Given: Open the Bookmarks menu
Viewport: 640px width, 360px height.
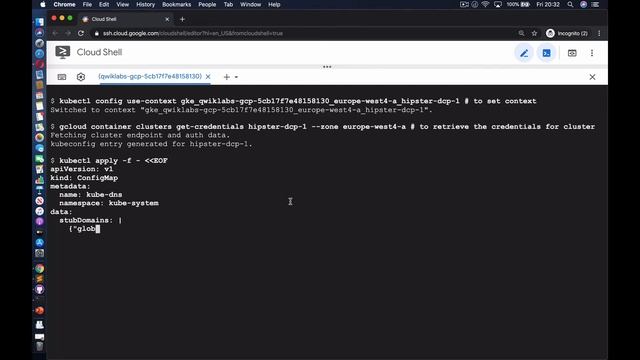Looking at the screenshot, I should 176,4.
